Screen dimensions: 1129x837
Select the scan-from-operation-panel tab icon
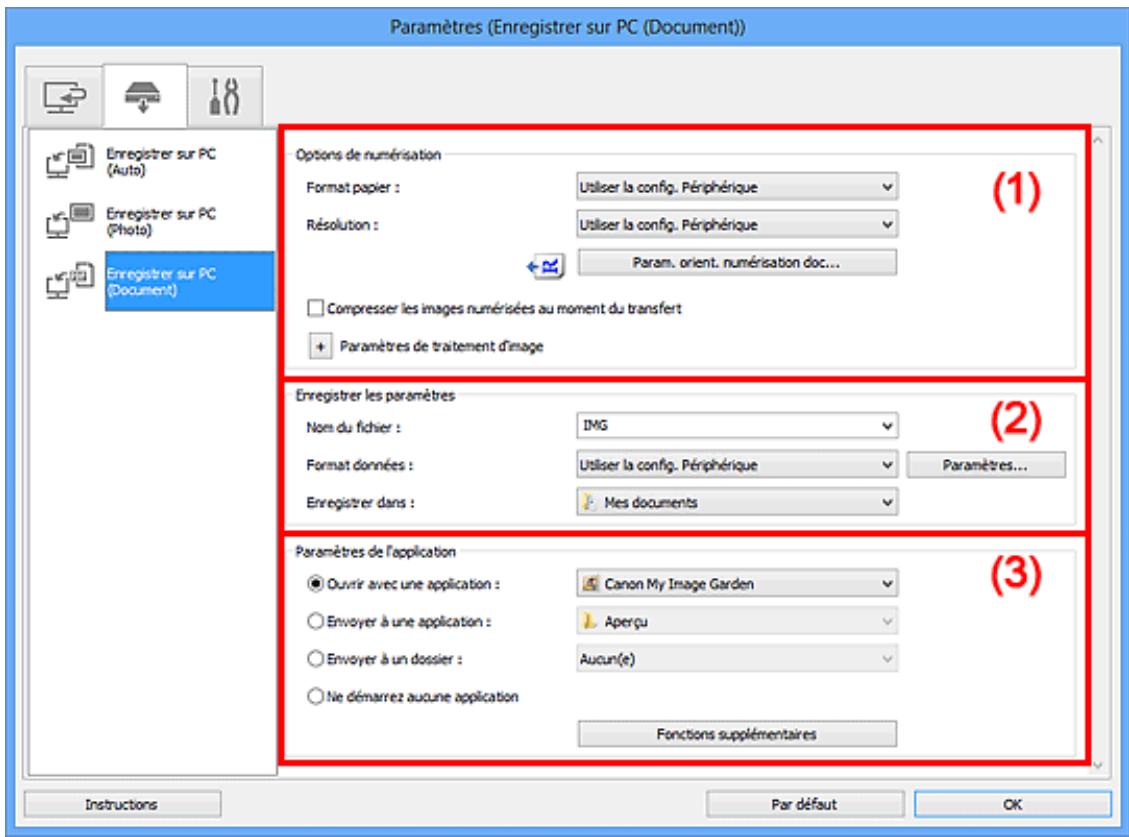click(x=145, y=97)
